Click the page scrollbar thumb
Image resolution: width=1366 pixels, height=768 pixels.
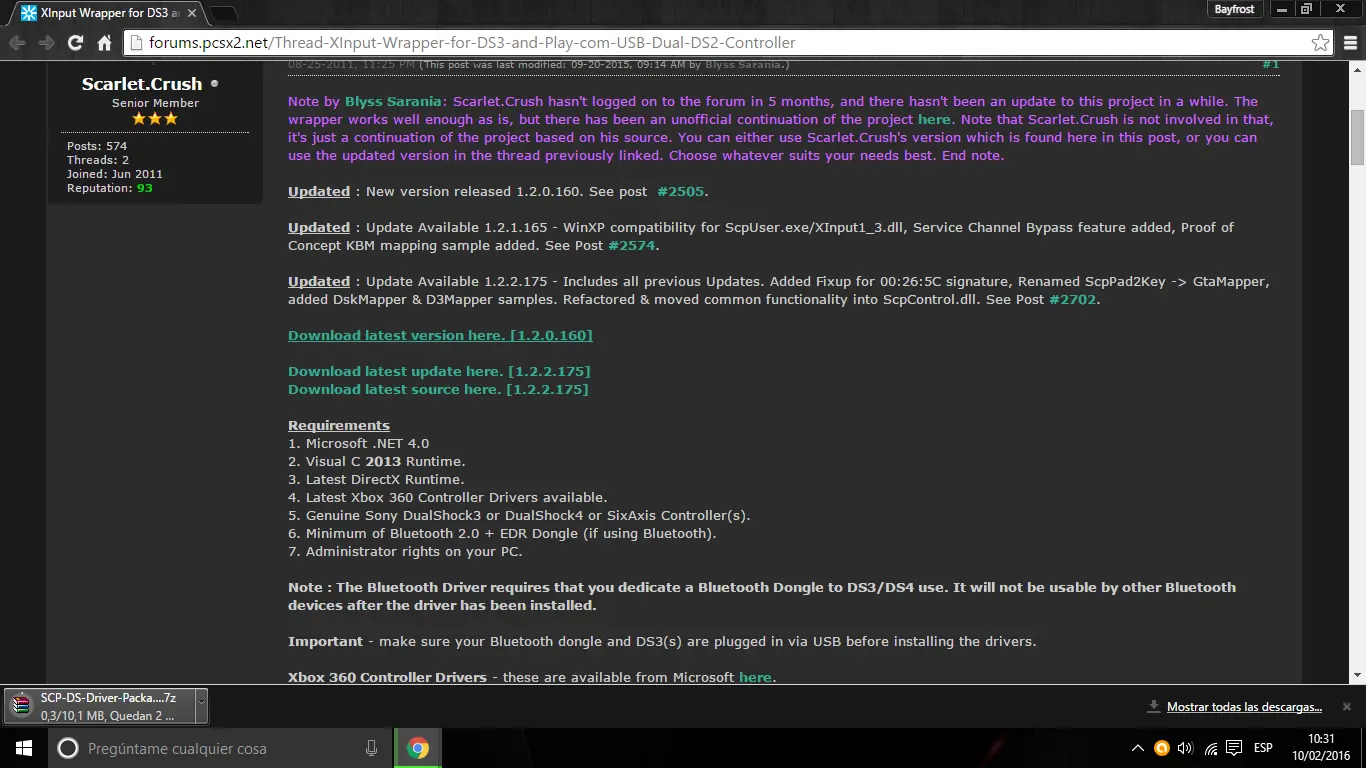[x=1358, y=136]
